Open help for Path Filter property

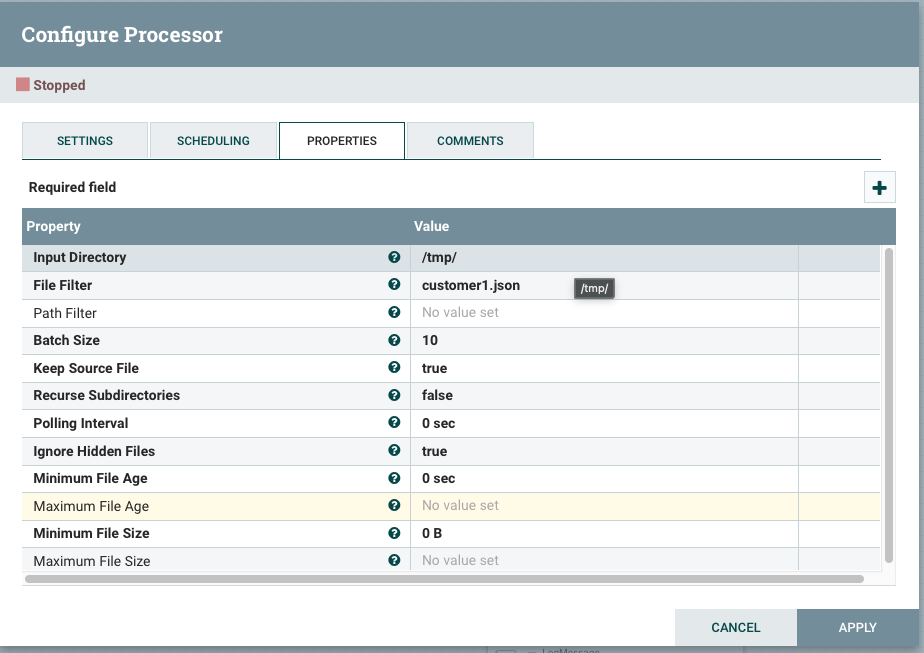coord(394,312)
